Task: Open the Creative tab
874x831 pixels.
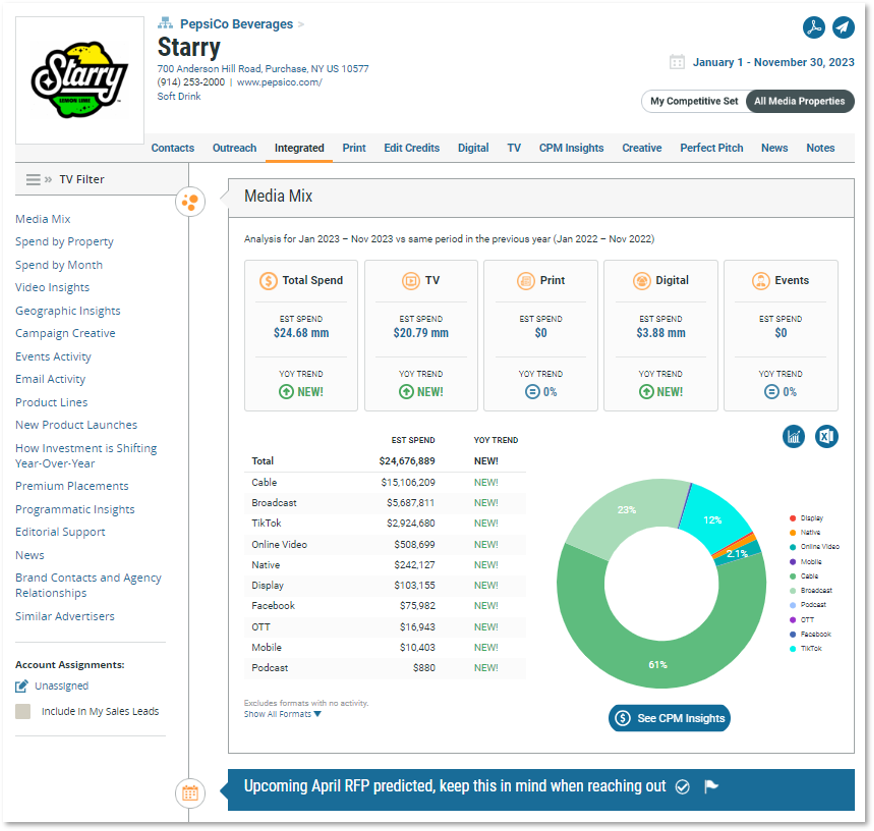Action: 642,148
